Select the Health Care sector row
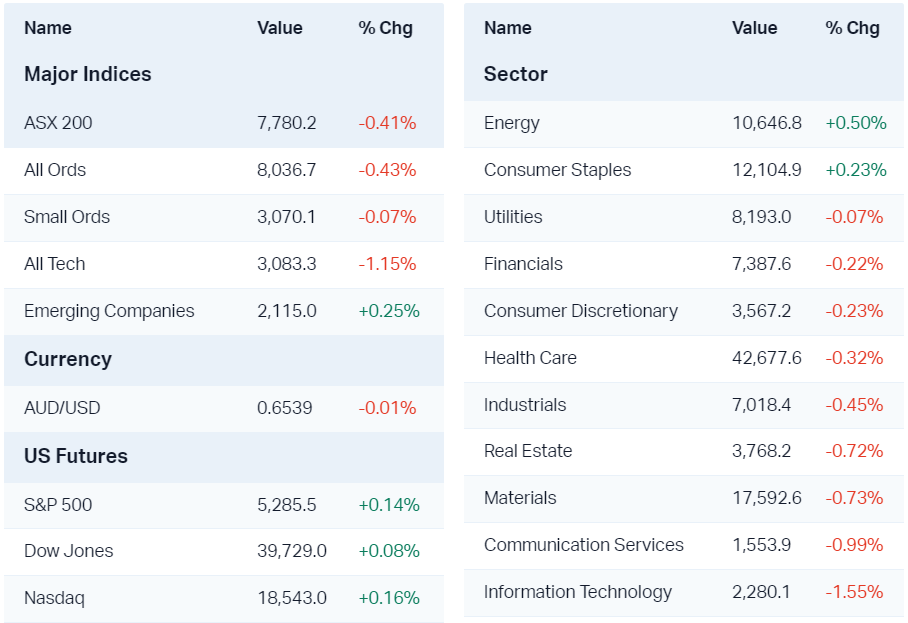This screenshot has height=623, width=908. pyautogui.click(x=530, y=358)
